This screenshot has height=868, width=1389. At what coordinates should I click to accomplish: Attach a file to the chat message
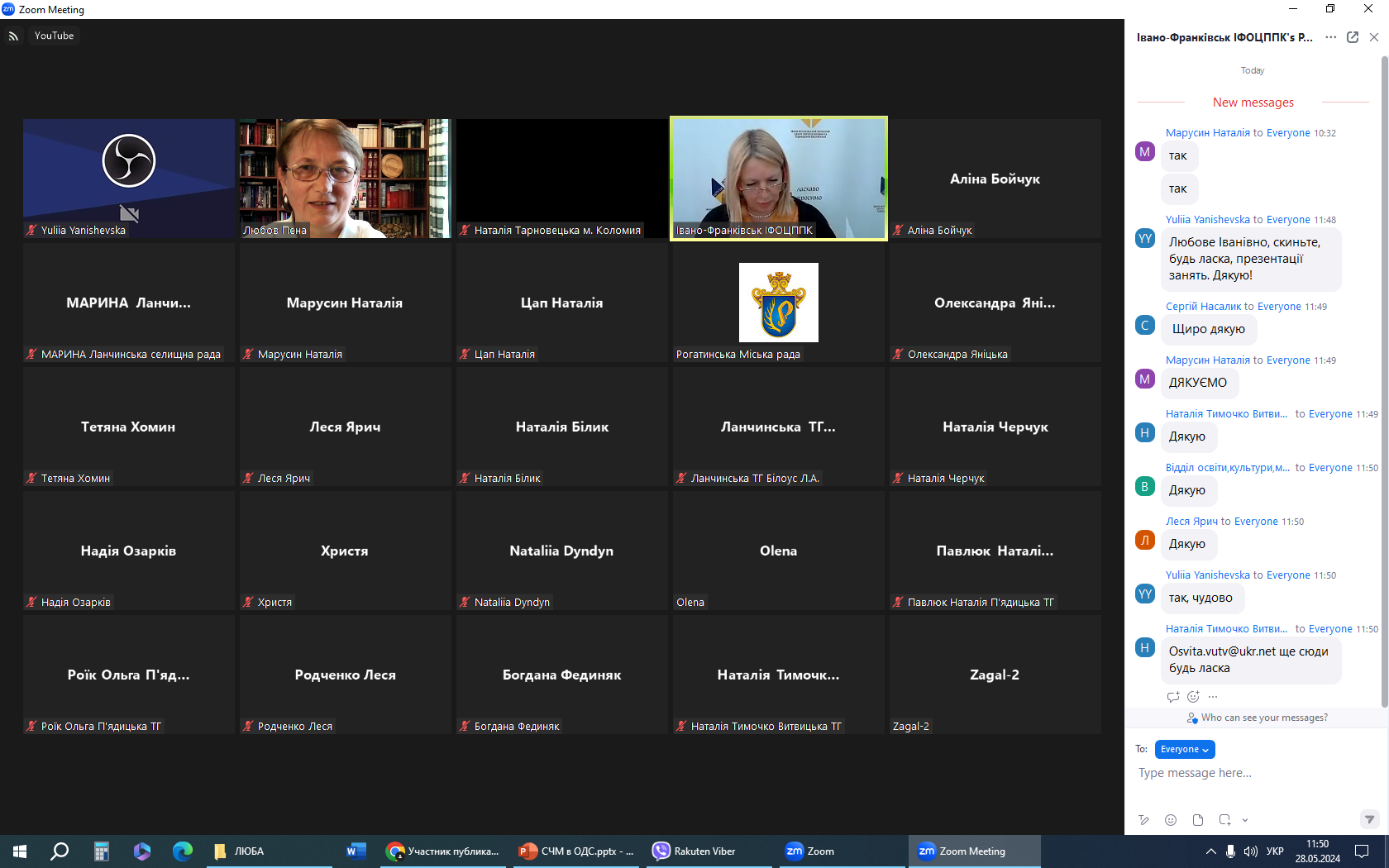(1198, 820)
